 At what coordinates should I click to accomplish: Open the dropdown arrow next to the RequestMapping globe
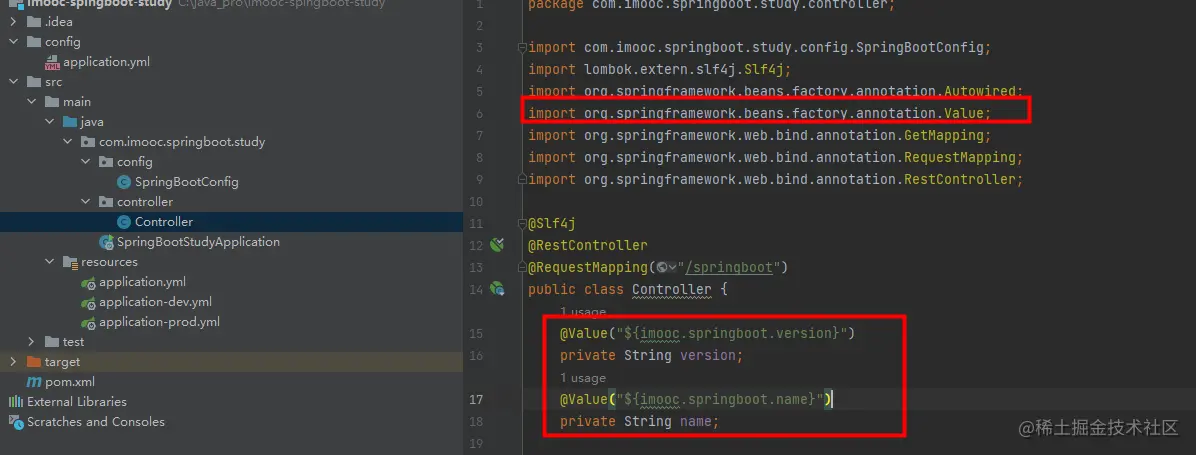tap(673, 268)
